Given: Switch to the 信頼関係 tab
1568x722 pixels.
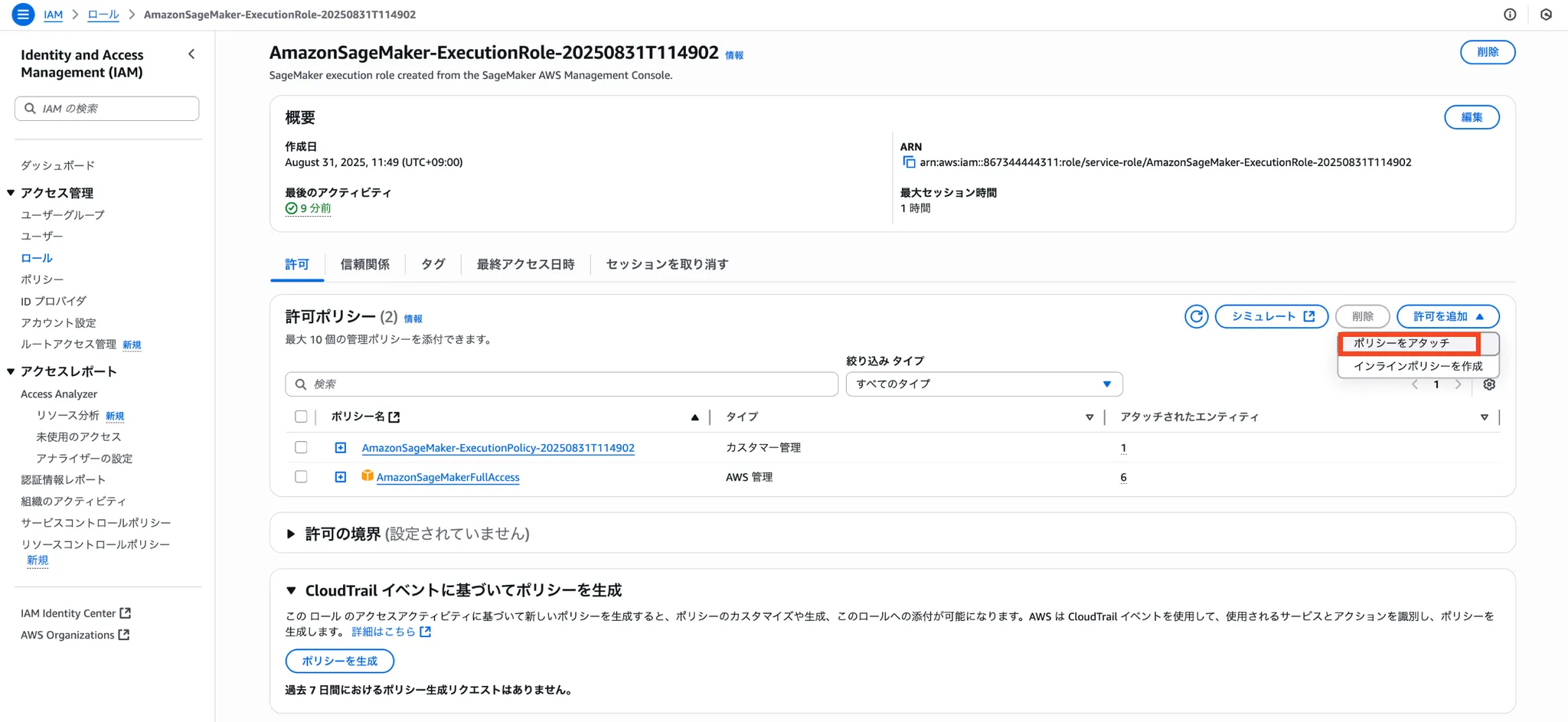Looking at the screenshot, I should point(365,264).
